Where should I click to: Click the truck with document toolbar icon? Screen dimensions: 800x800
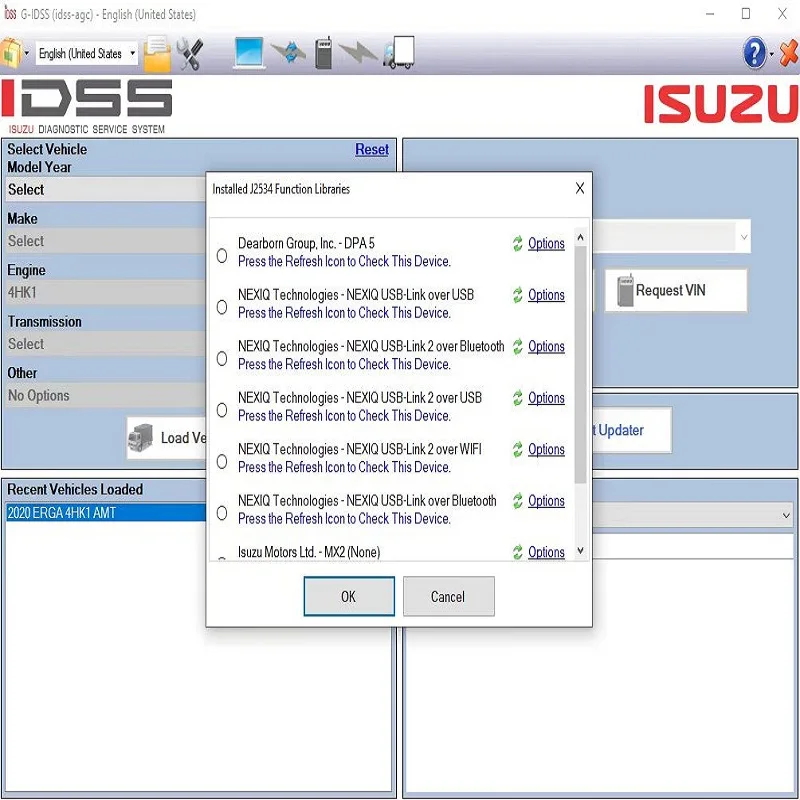point(399,52)
